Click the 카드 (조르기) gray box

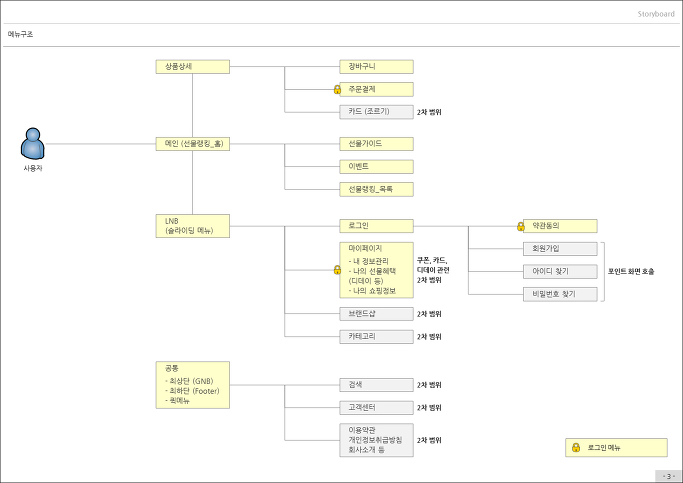click(x=376, y=112)
